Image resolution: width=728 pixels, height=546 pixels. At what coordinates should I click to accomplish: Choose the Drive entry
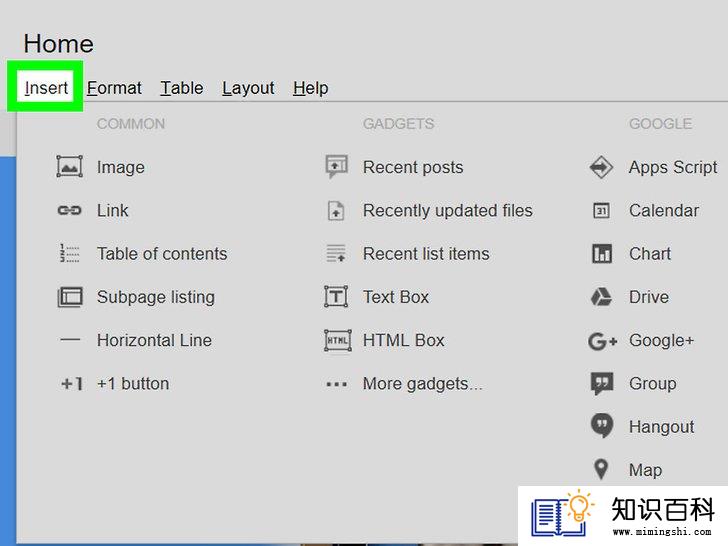coord(649,297)
